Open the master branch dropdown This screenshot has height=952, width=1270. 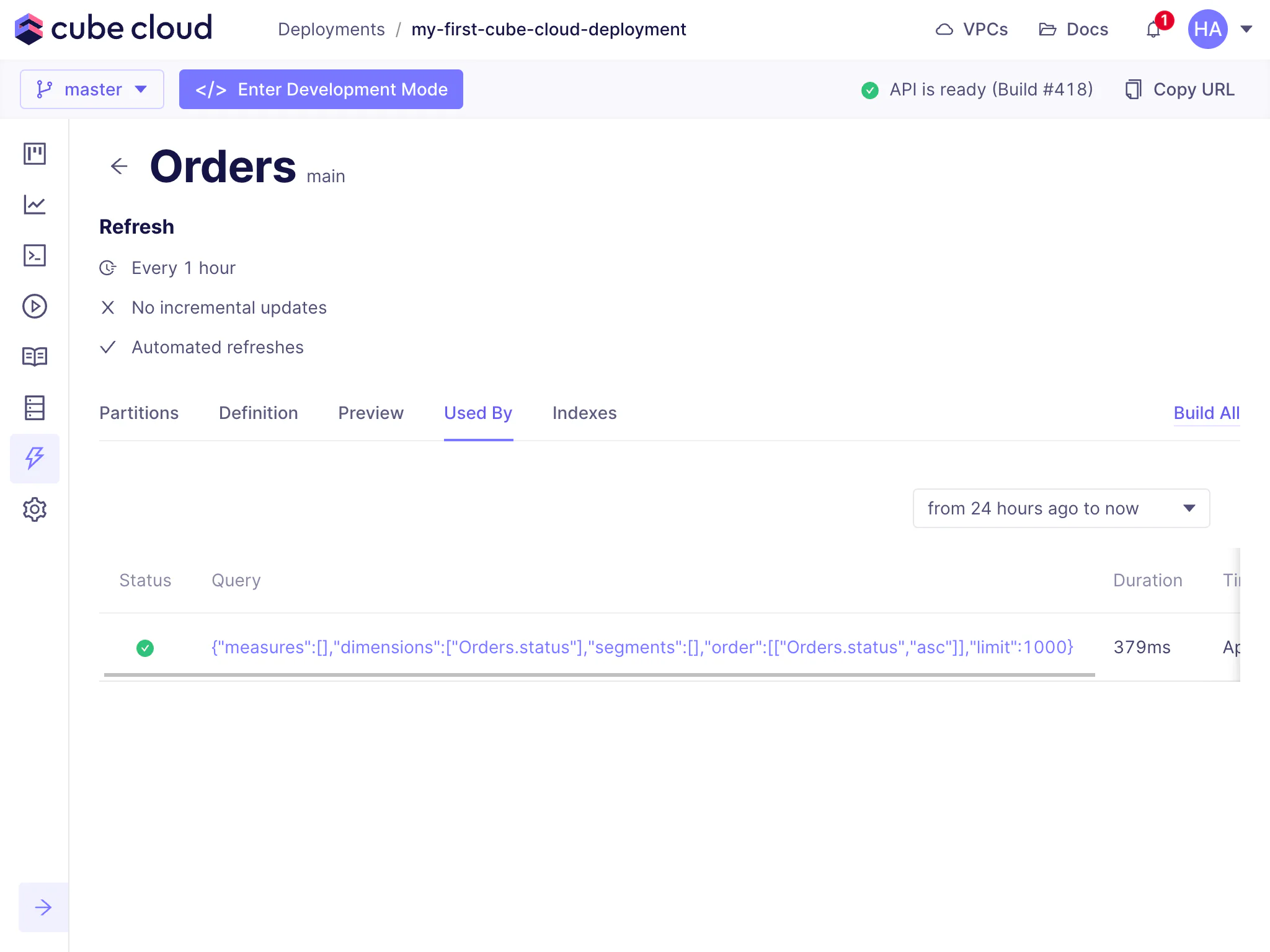click(92, 89)
